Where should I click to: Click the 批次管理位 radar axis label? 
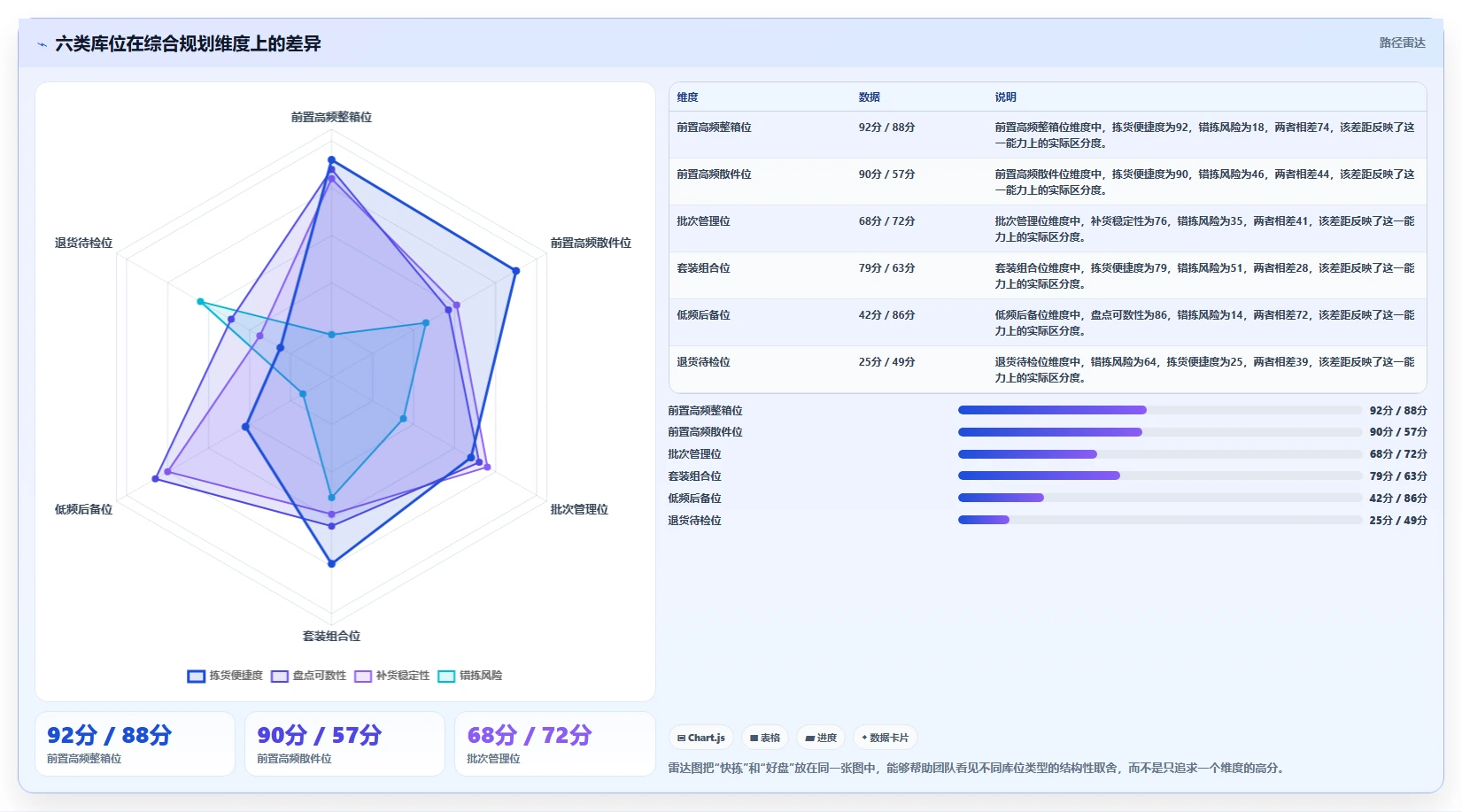click(x=579, y=509)
